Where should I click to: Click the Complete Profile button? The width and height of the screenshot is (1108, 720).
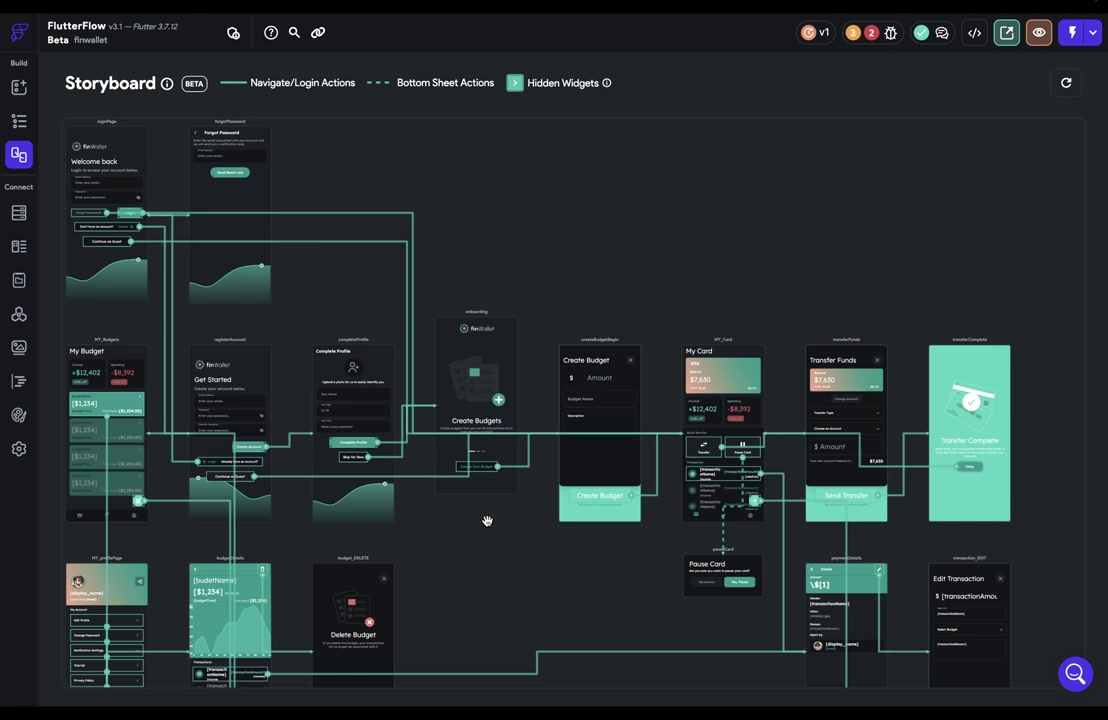click(x=353, y=442)
